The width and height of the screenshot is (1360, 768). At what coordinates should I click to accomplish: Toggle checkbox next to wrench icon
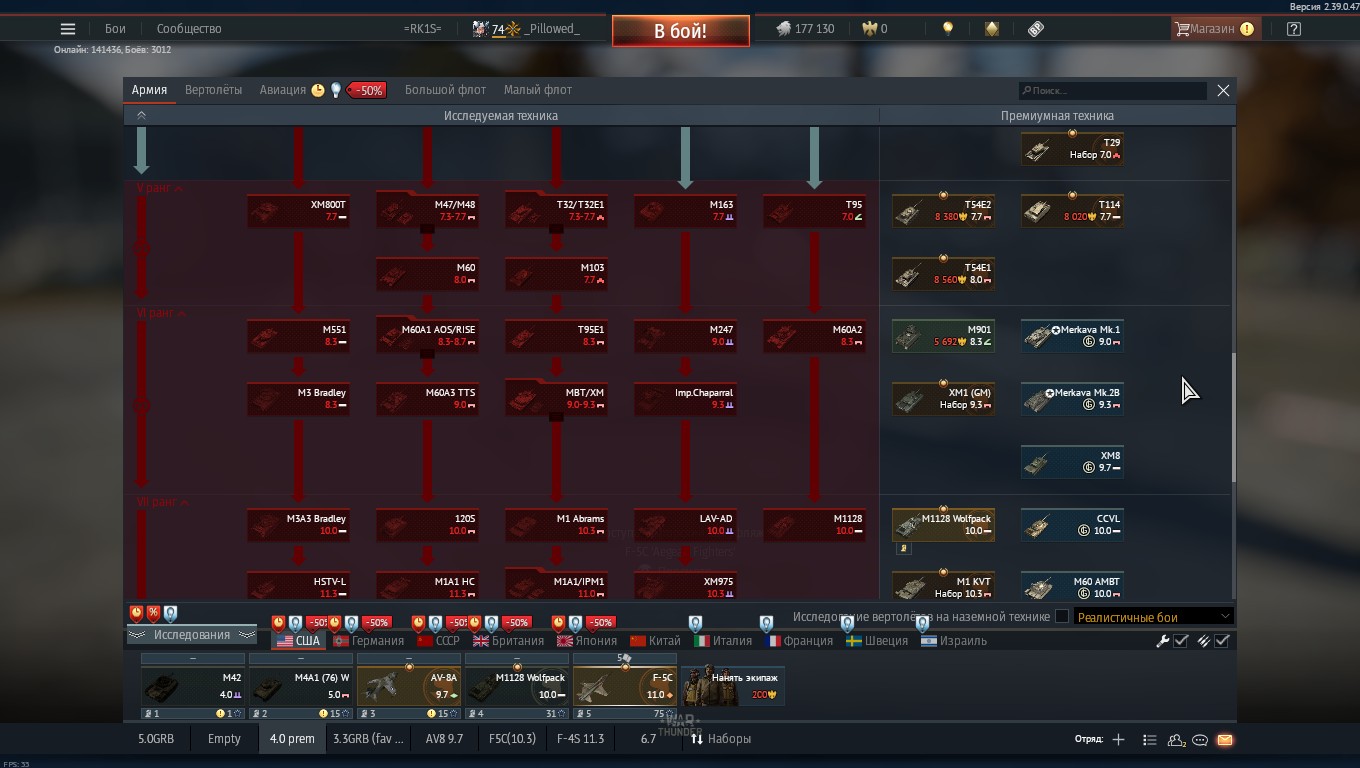(x=1181, y=641)
